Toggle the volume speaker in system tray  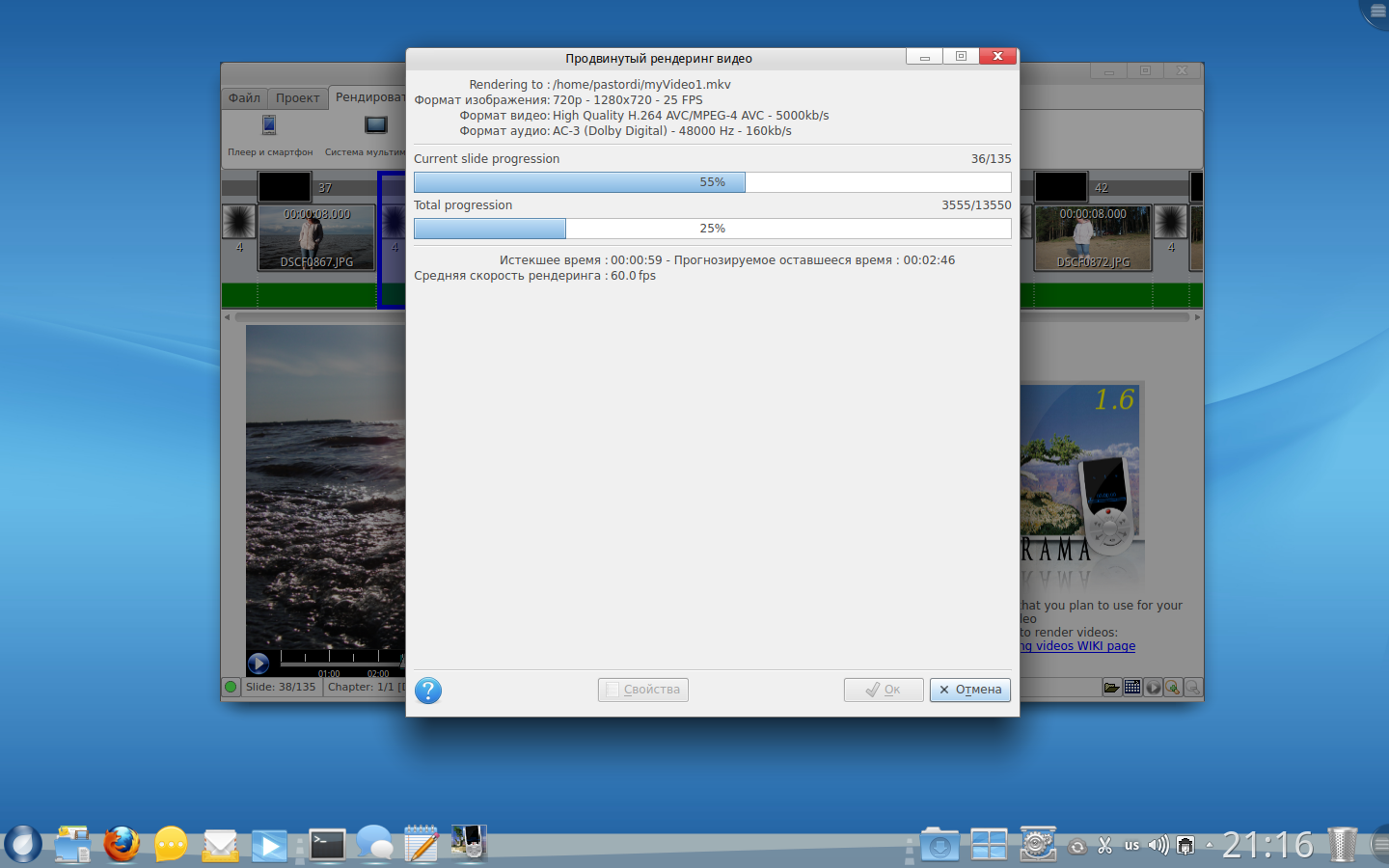(1157, 846)
